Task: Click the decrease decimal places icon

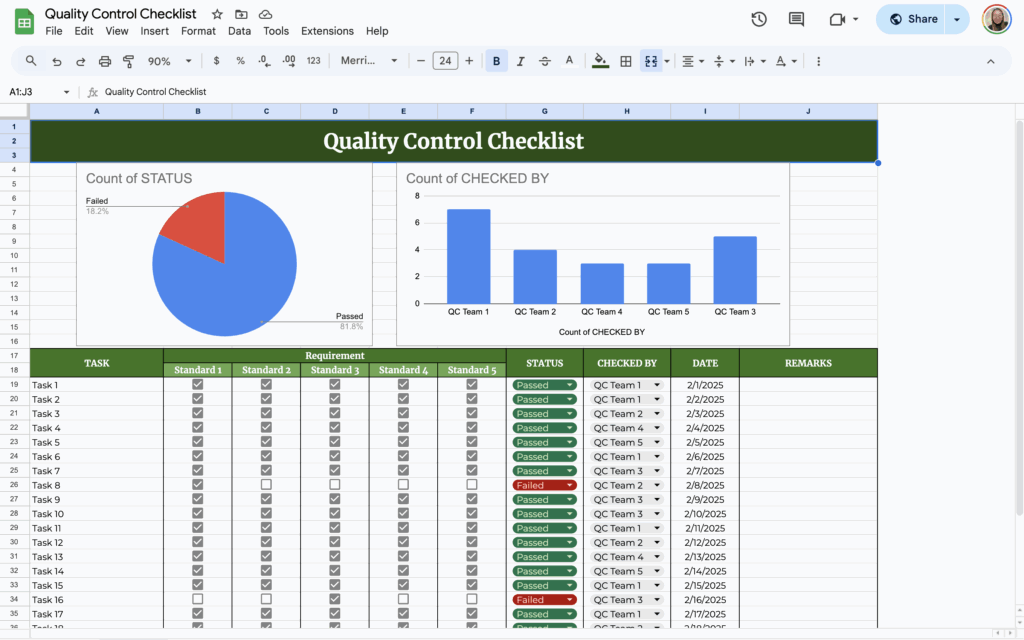Action: [x=263, y=61]
